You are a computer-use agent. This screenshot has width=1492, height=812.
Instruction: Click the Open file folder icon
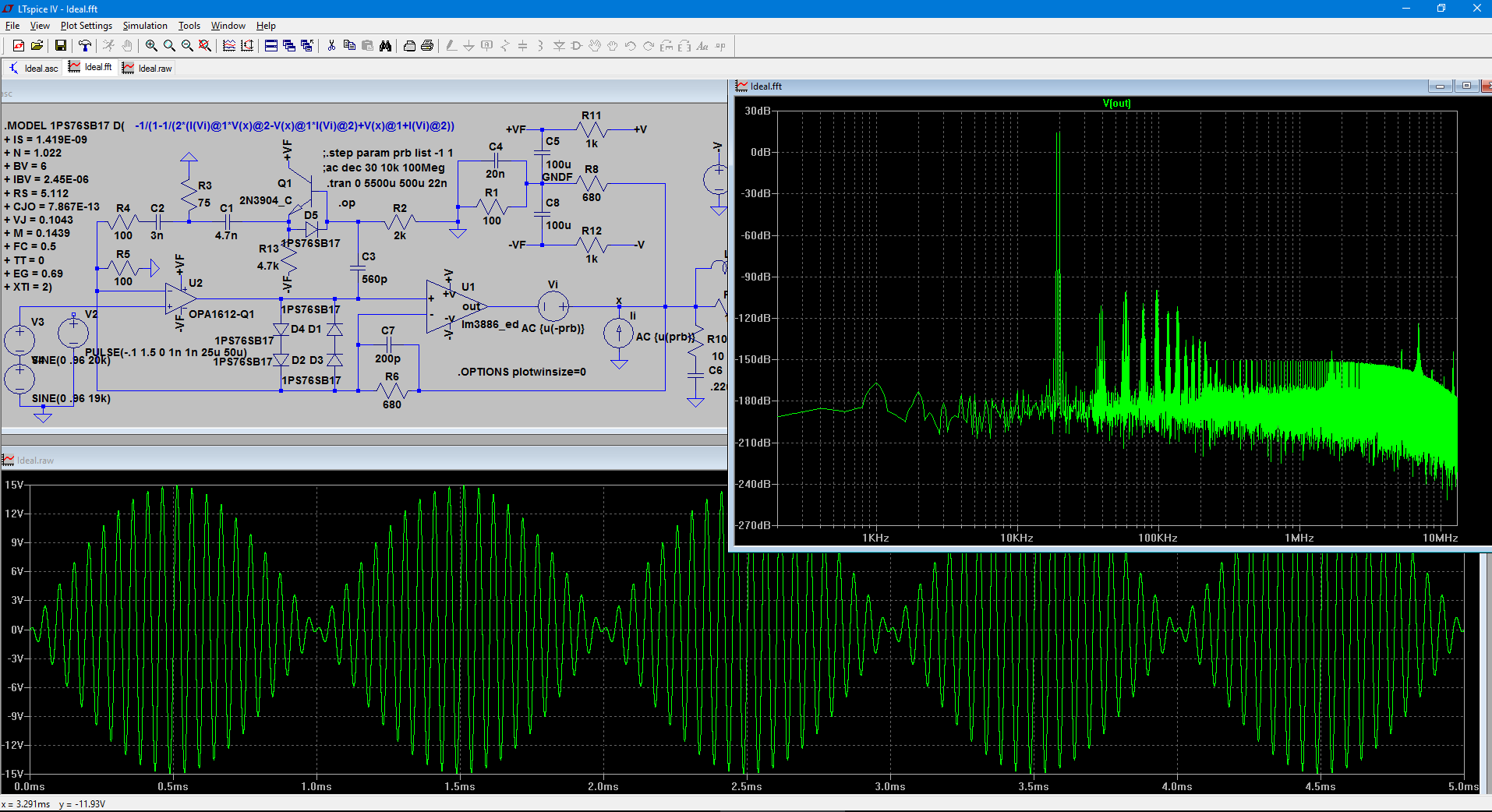37,46
